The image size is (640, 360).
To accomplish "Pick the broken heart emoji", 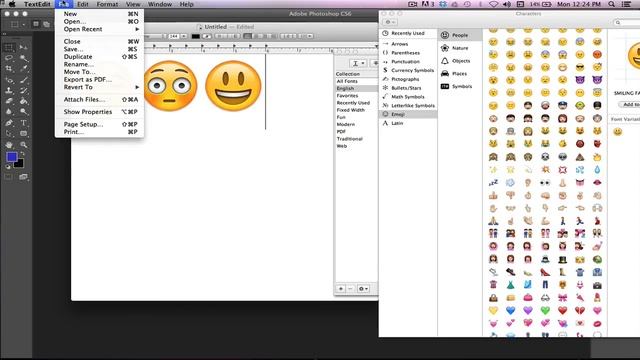I will pyautogui.click(x=580, y=310).
